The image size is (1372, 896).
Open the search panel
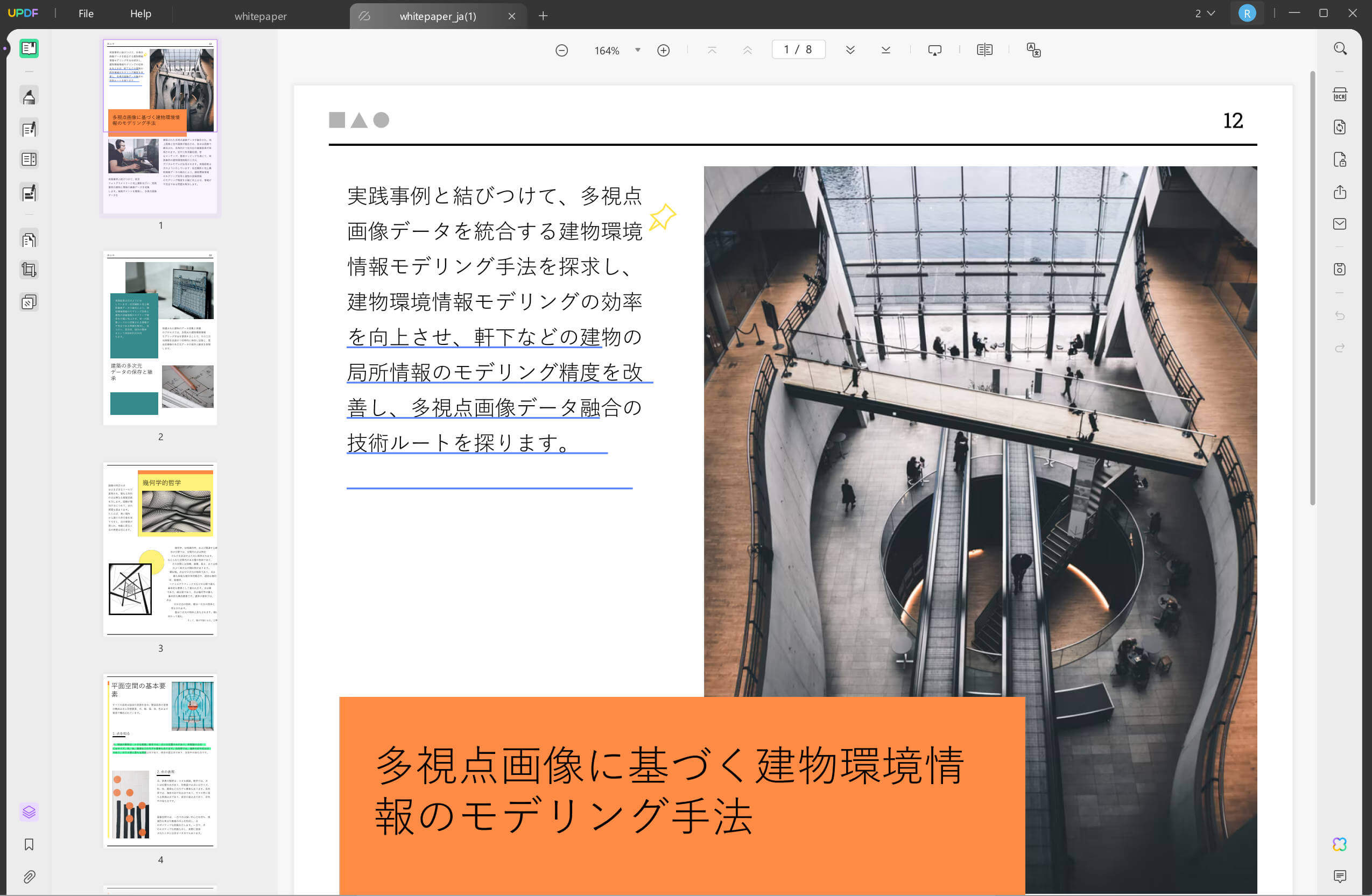(1339, 48)
